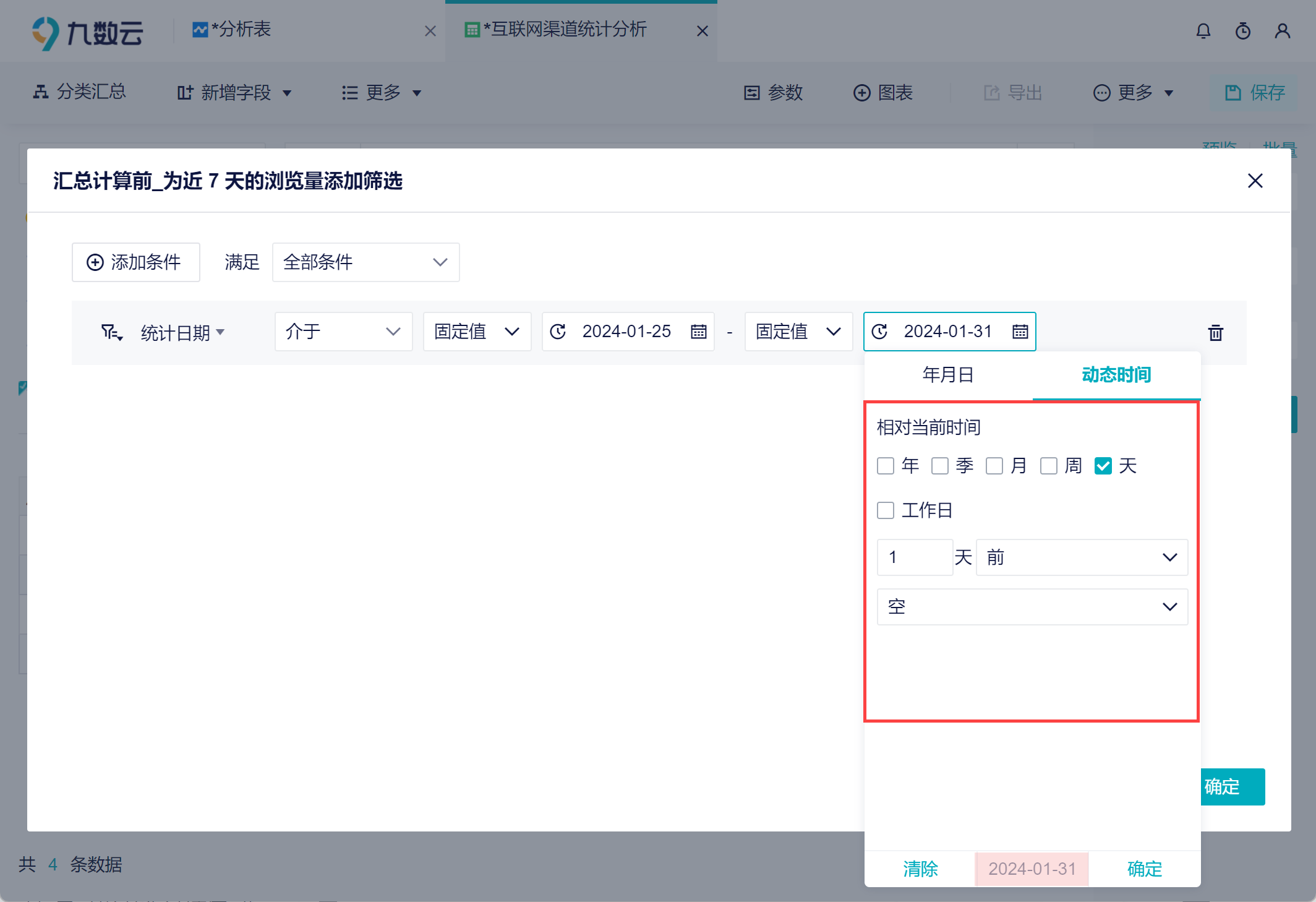1316x902 pixels.
Task: Click the days number input field
Action: [x=914, y=557]
